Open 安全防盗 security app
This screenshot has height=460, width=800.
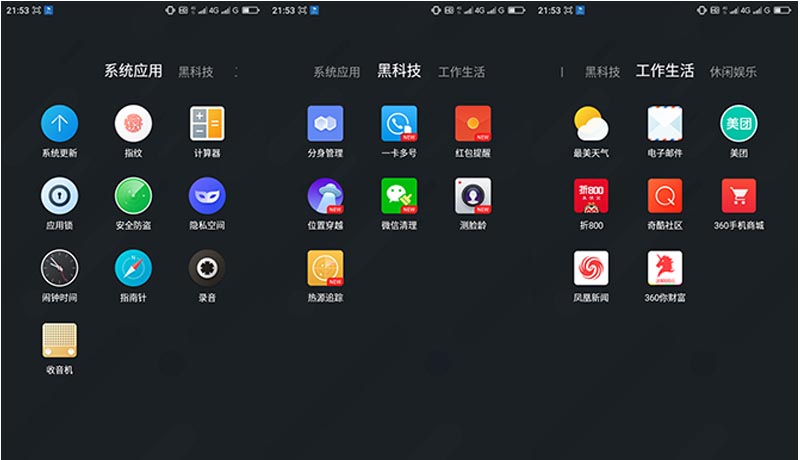[x=133, y=196]
